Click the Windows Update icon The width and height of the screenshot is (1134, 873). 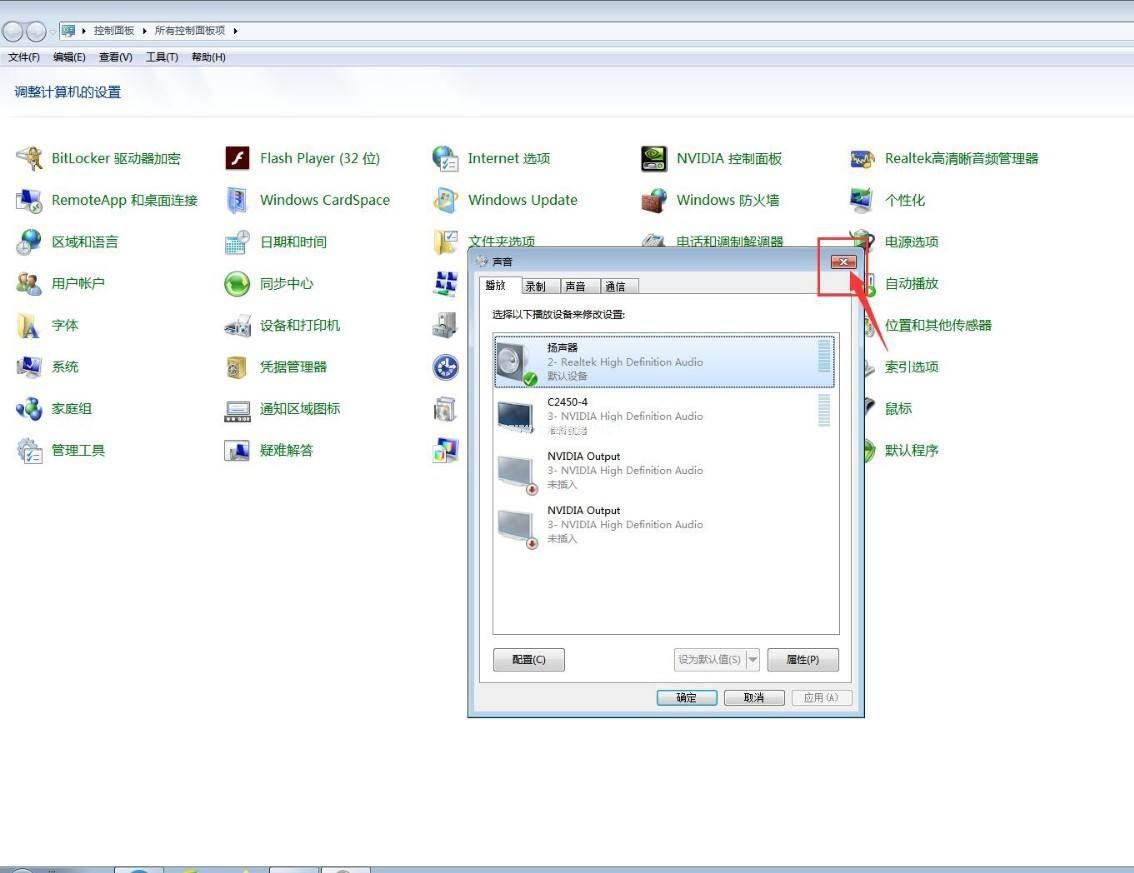[445, 200]
